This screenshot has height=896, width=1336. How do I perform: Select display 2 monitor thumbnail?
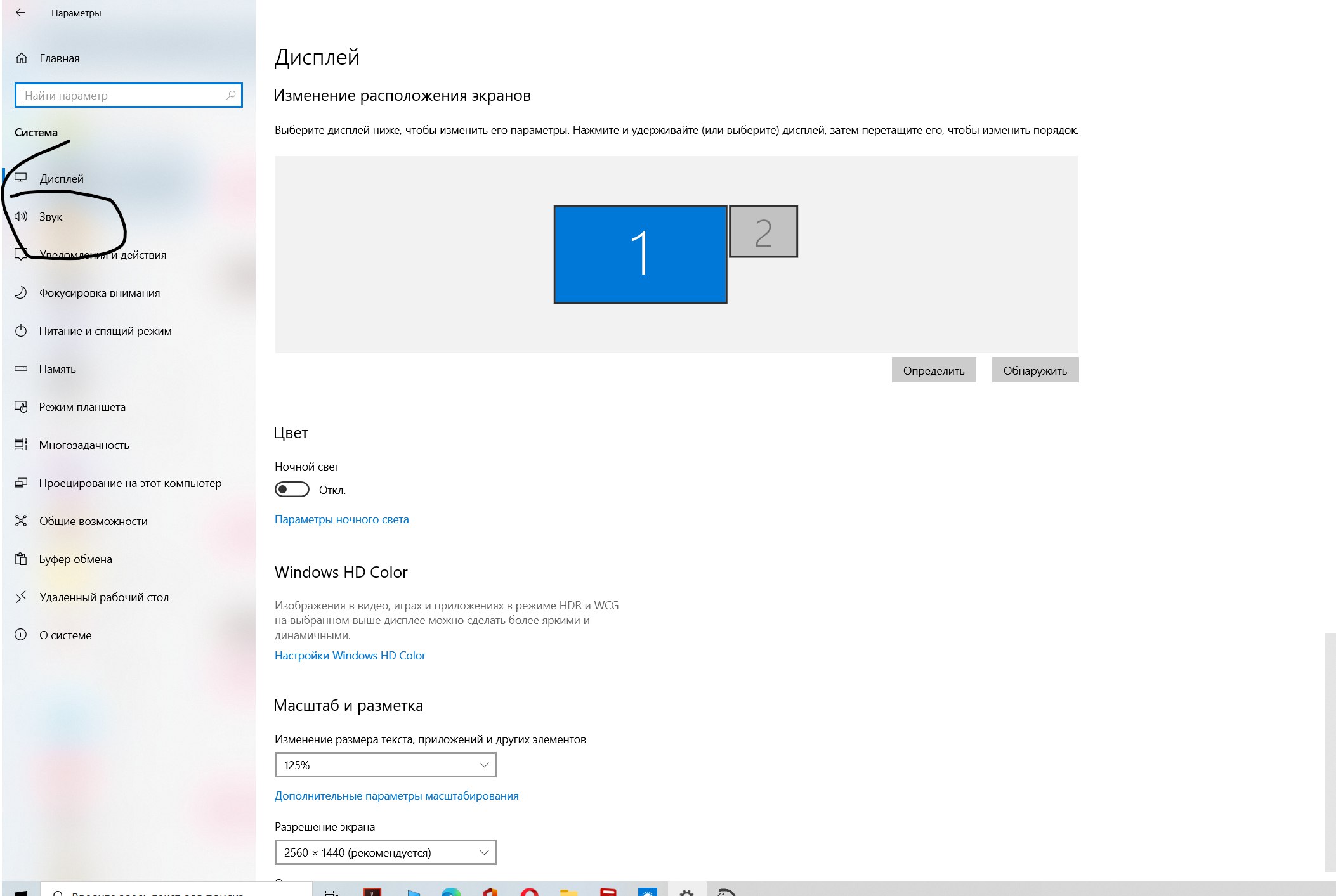pos(763,231)
